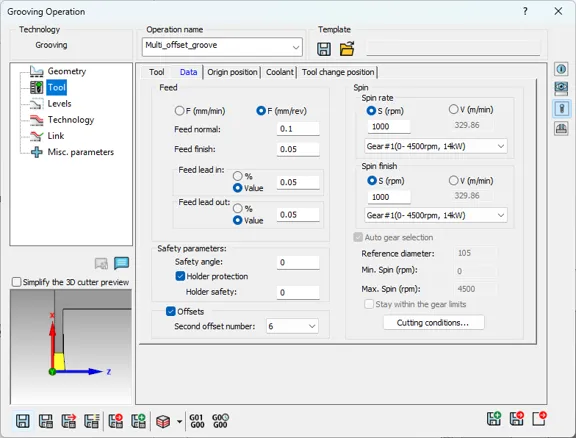Enable Simplify the 3D cutter preview
The image size is (576, 438).
pyautogui.click(x=17, y=282)
